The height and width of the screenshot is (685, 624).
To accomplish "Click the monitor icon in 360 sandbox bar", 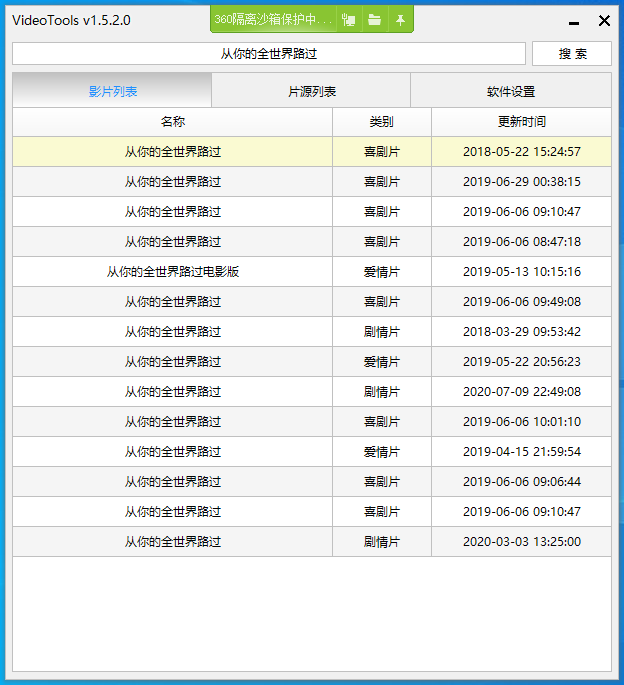I will [349, 20].
